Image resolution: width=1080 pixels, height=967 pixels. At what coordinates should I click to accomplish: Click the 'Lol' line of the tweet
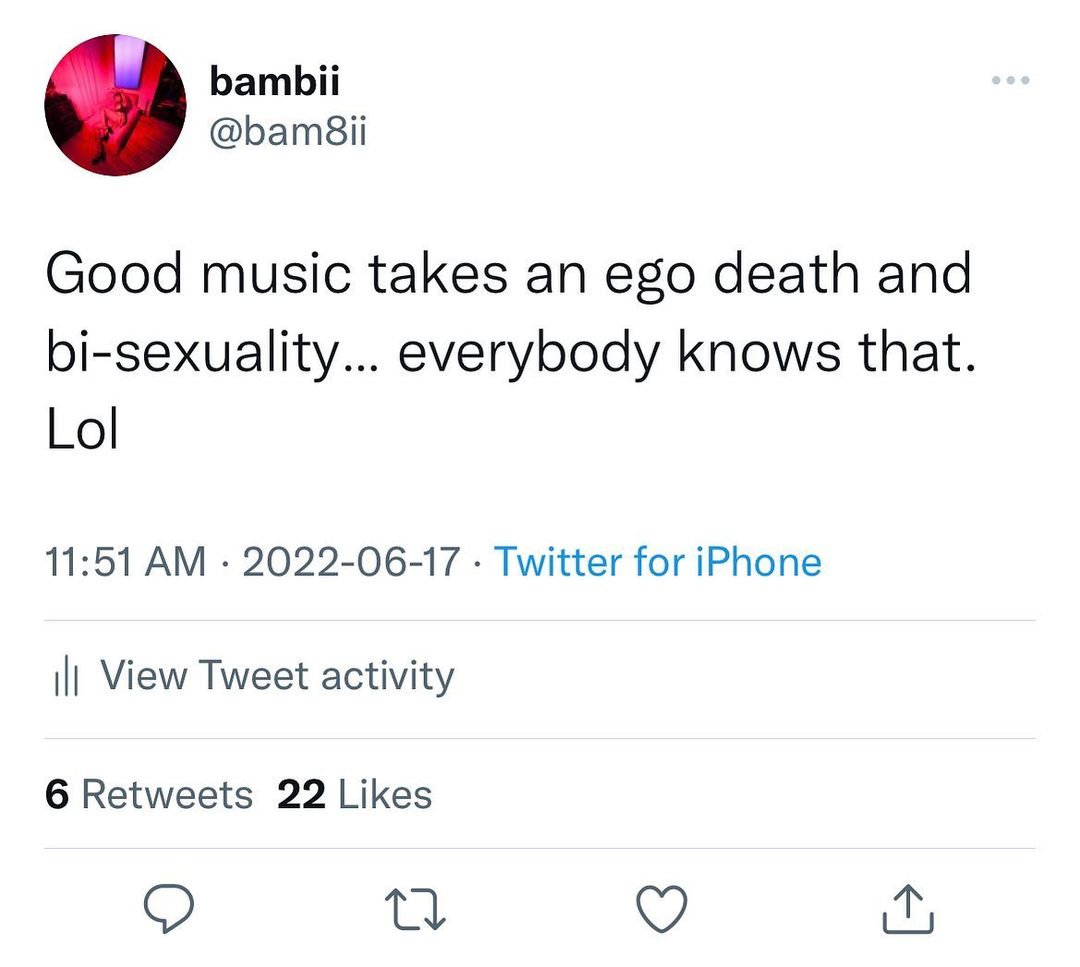click(82, 432)
